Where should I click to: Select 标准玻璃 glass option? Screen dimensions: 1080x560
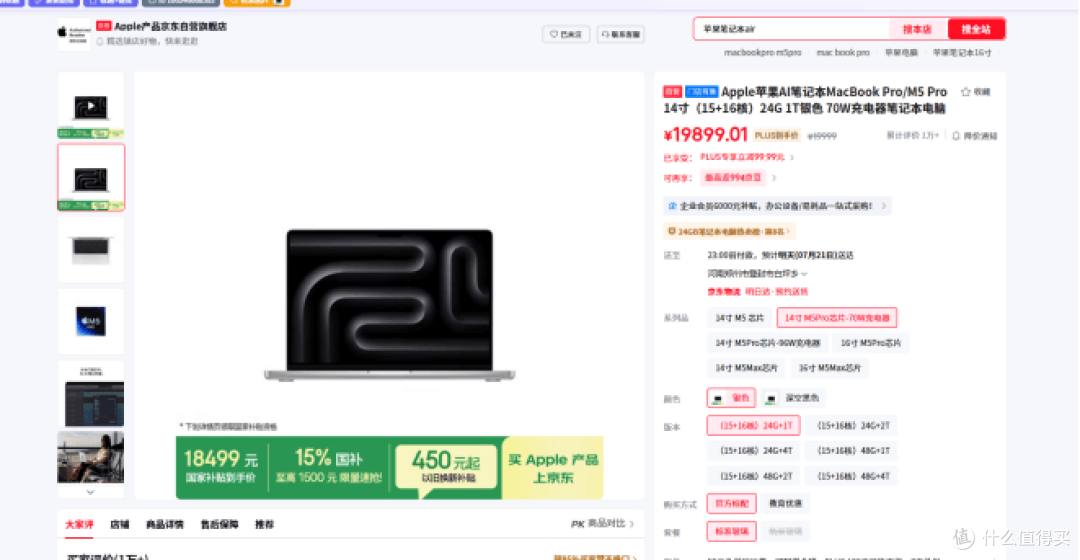pos(731,531)
